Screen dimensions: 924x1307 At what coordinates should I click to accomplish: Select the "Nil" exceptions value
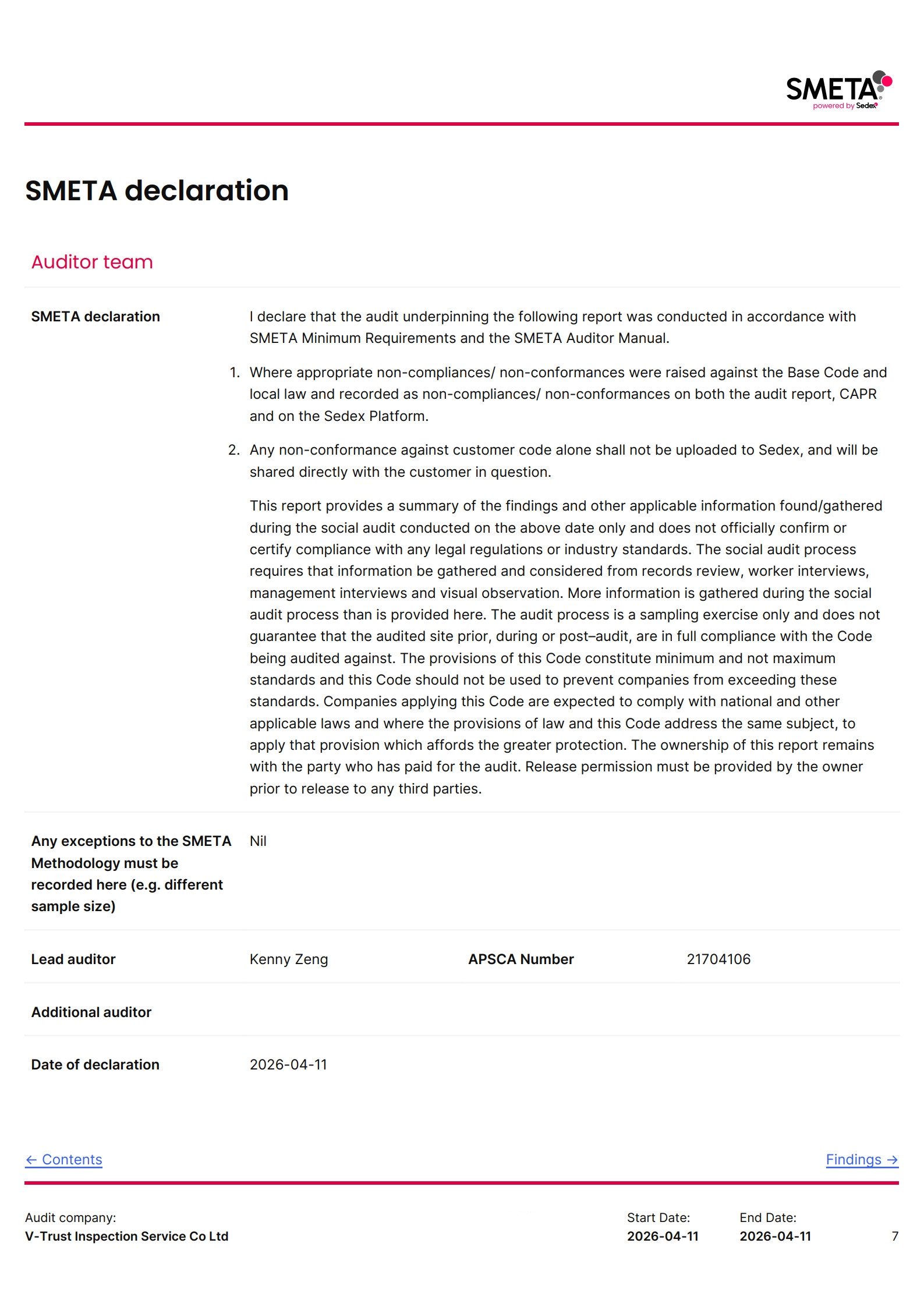click(x=258, y=841)
